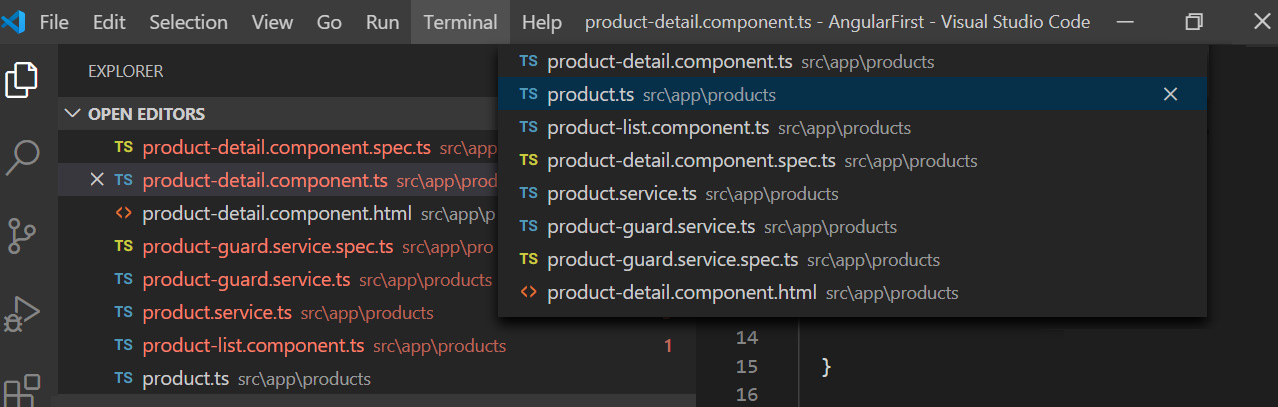Open the Run and Debug activity icon
The image size is (1278, 407).
(23, 314)
